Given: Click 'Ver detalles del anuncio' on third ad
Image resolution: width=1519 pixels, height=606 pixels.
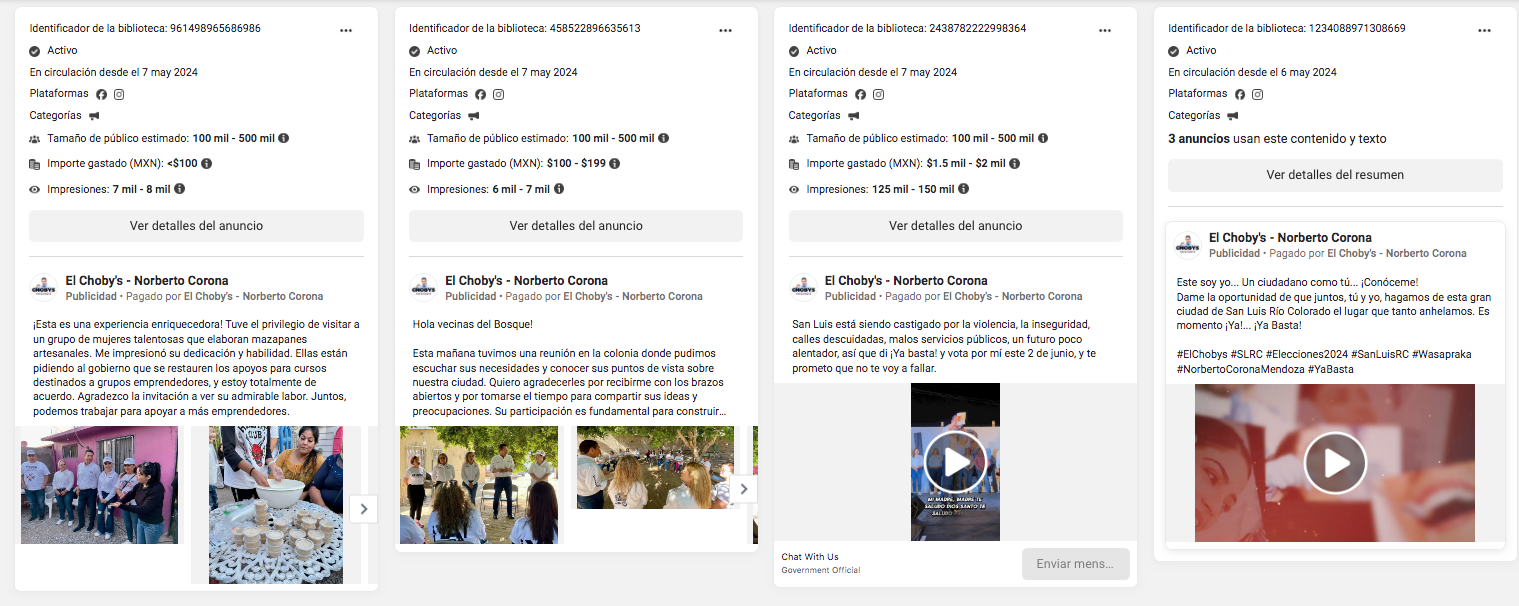Looking at the screenshot, I should point(955,226).
